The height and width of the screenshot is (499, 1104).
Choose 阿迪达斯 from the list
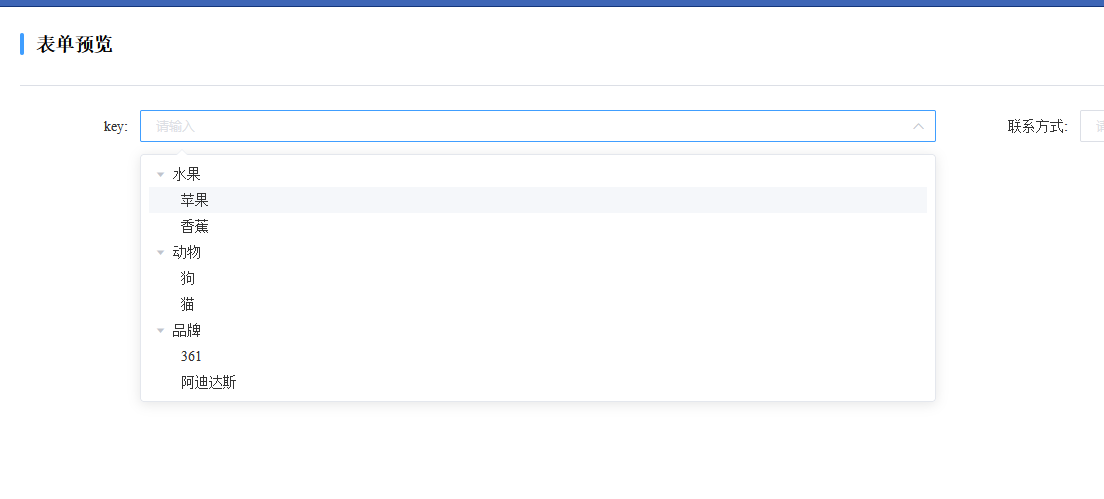538,383
